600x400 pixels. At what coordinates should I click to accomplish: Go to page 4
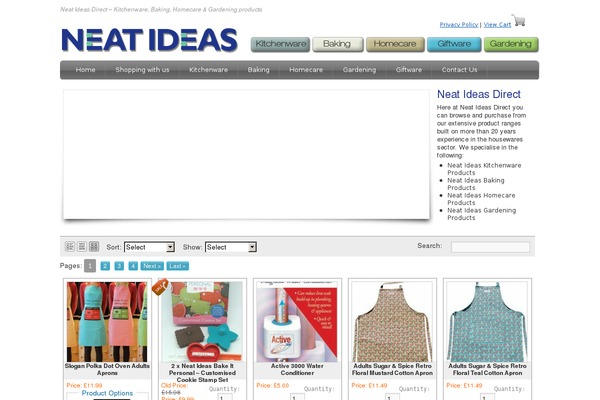click(133, 266)
